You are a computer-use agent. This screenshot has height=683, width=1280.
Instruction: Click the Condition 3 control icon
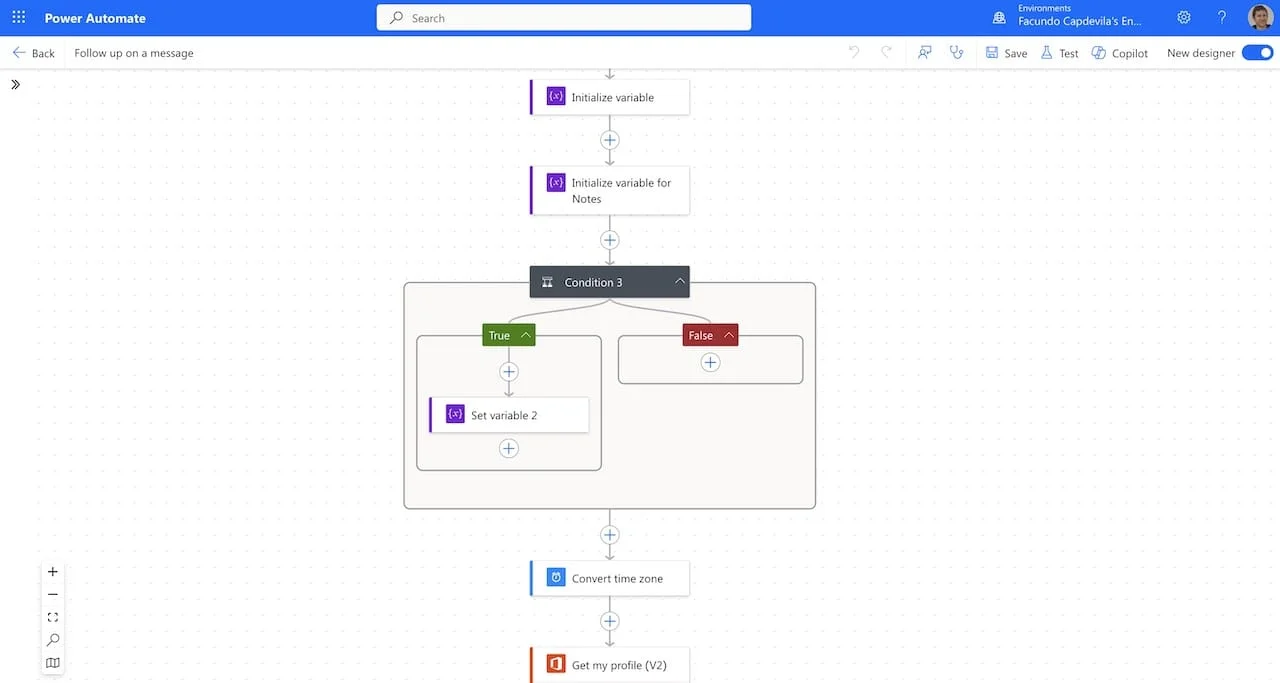[x=547, y=282]
